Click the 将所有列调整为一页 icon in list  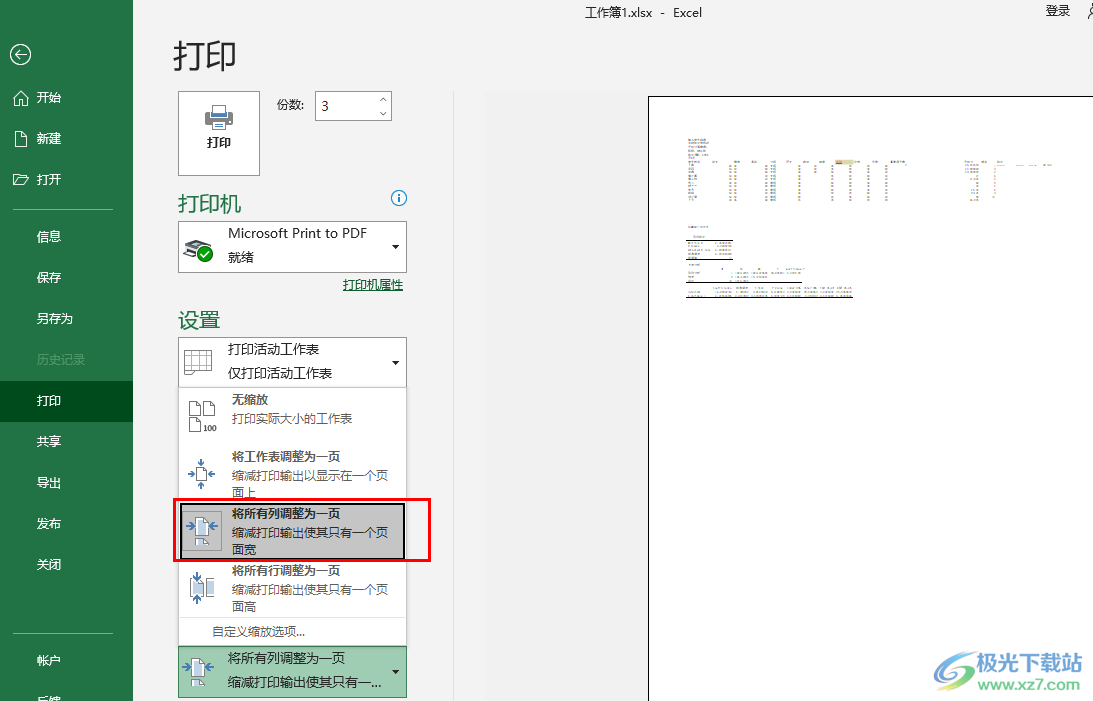pos(202,531)
